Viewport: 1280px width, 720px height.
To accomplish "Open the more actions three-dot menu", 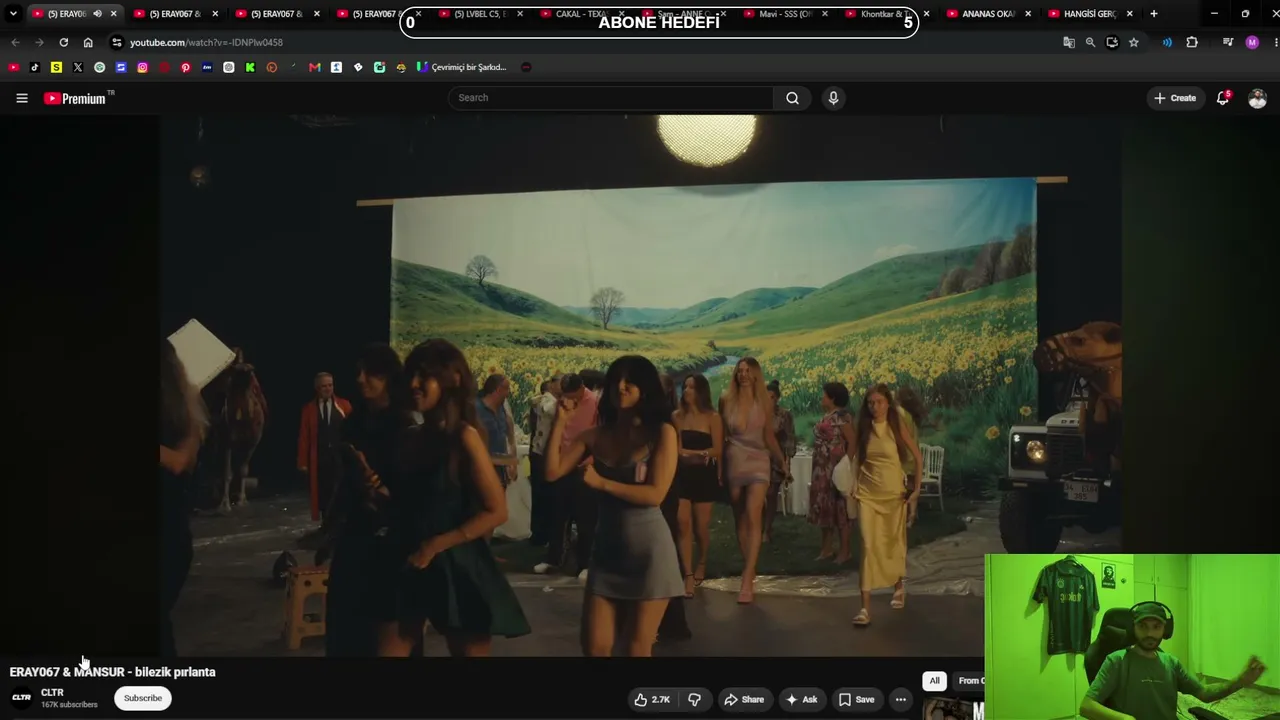I will (901, 700).
